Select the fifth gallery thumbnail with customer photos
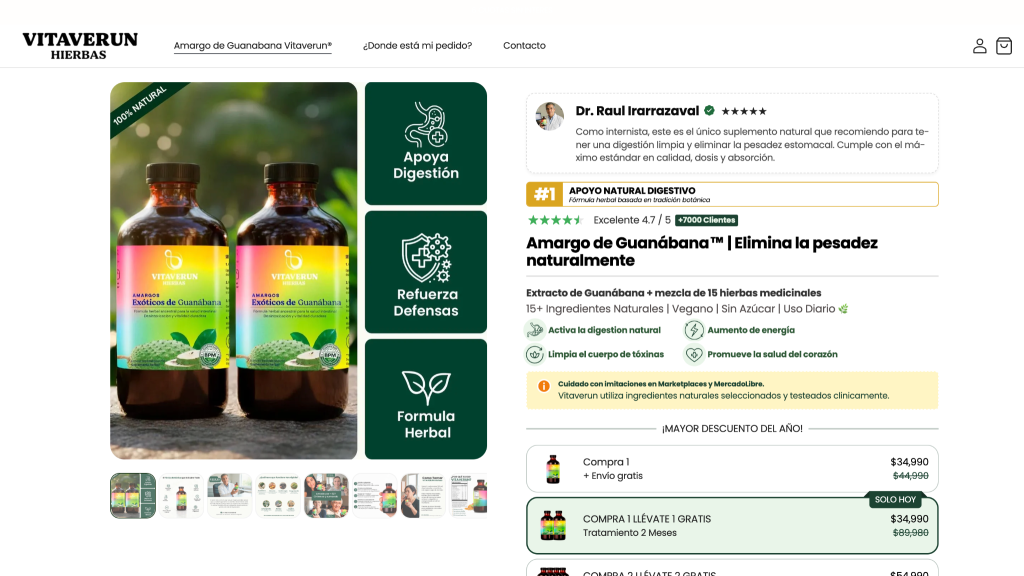The width and height of the screenshot is (1024, 576). click(x=326, y=496)
